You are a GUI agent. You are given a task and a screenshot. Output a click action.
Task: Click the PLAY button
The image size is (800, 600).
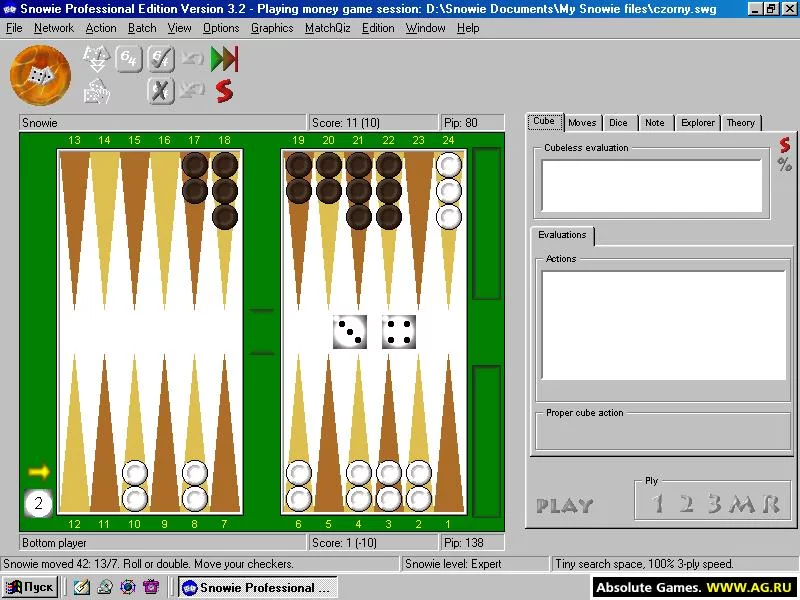point(564,506)
